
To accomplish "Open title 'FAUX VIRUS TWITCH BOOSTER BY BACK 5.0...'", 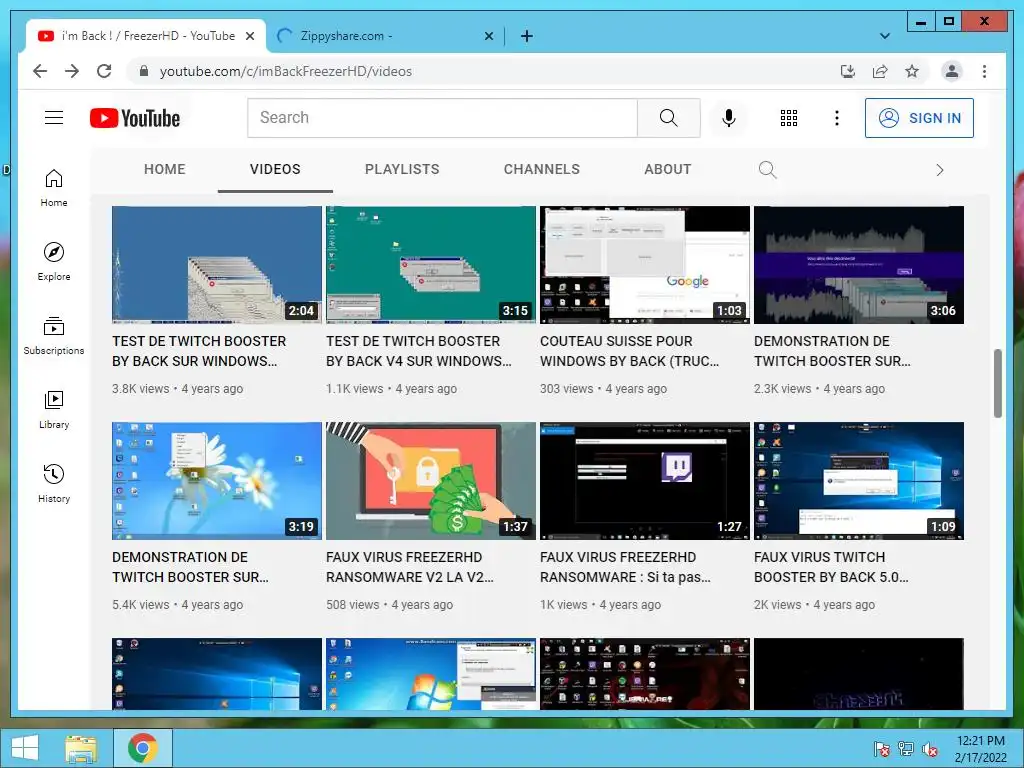I will pyautogui.click(x=831, y=567).
